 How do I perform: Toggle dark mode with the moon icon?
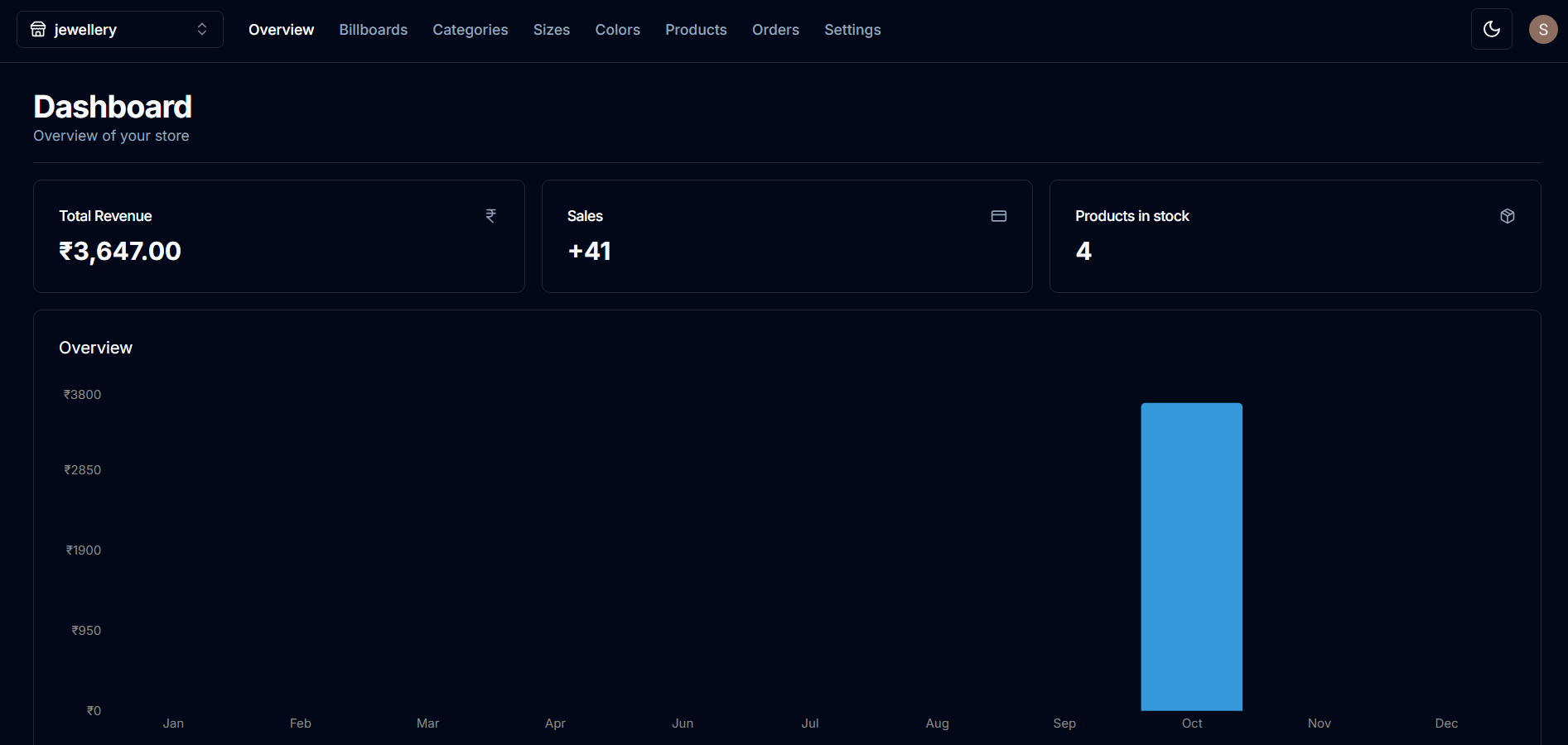(x=1491, y=30)
